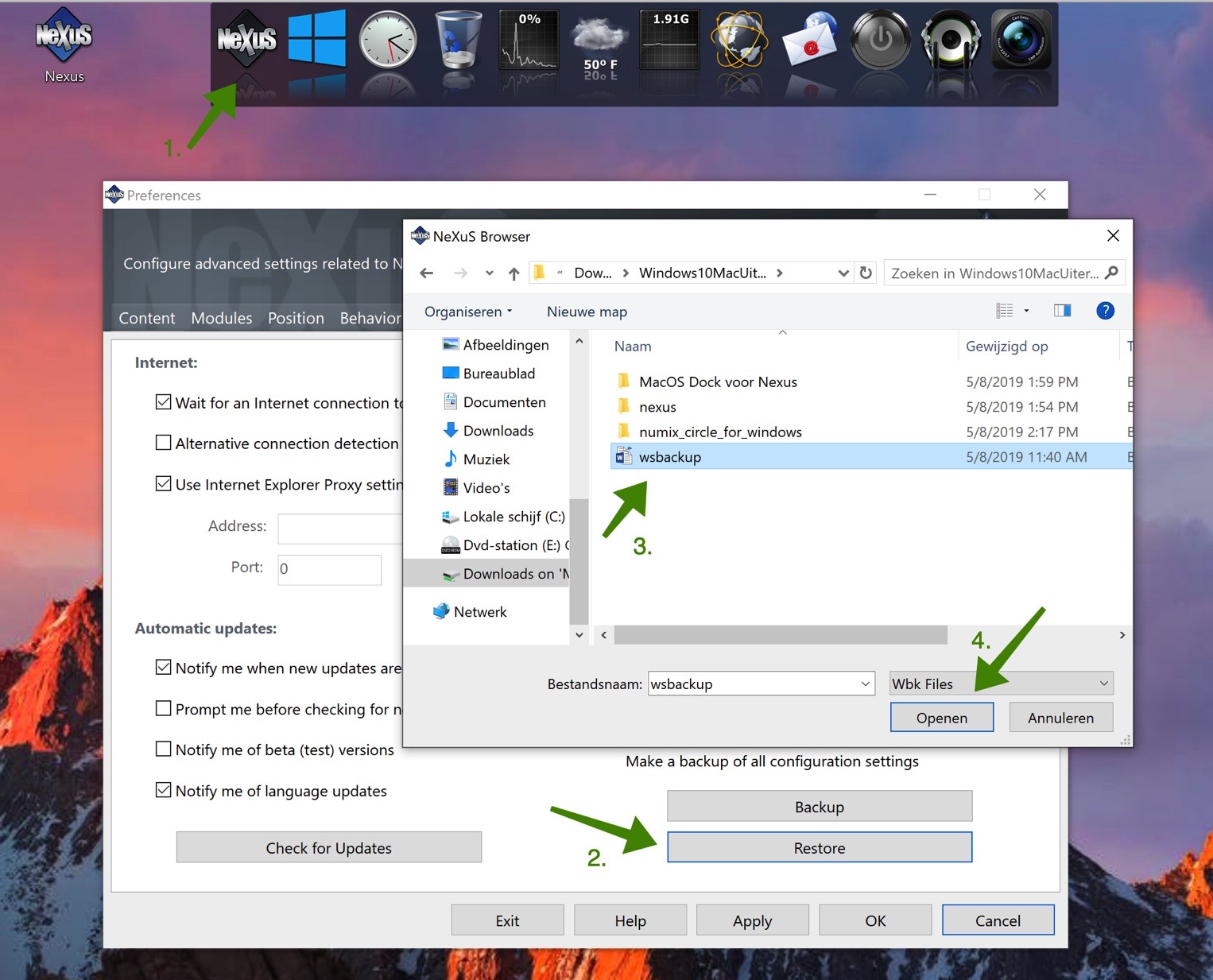Image resolution: width=1213 pixels, height=980 pixels.
Task: Click the NeXuS logo in the dock
Action: pos(246,38)
